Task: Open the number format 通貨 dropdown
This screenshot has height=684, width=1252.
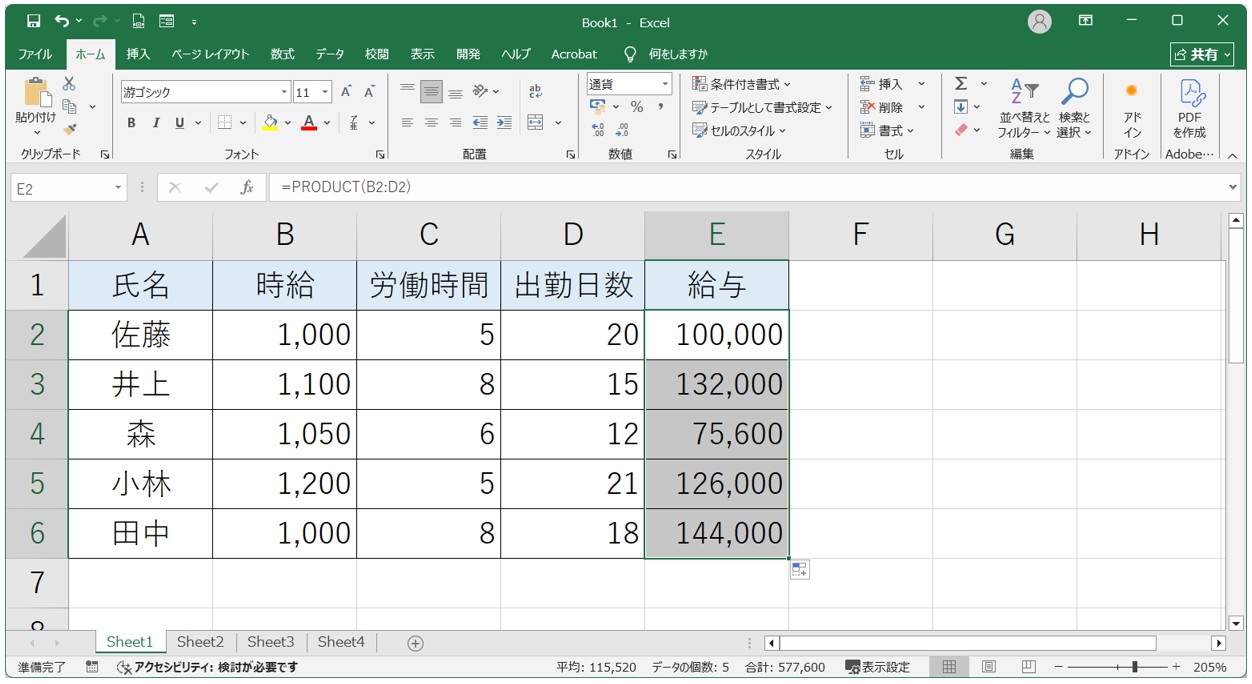Action: pyautogui.click(x=665, y=84)
